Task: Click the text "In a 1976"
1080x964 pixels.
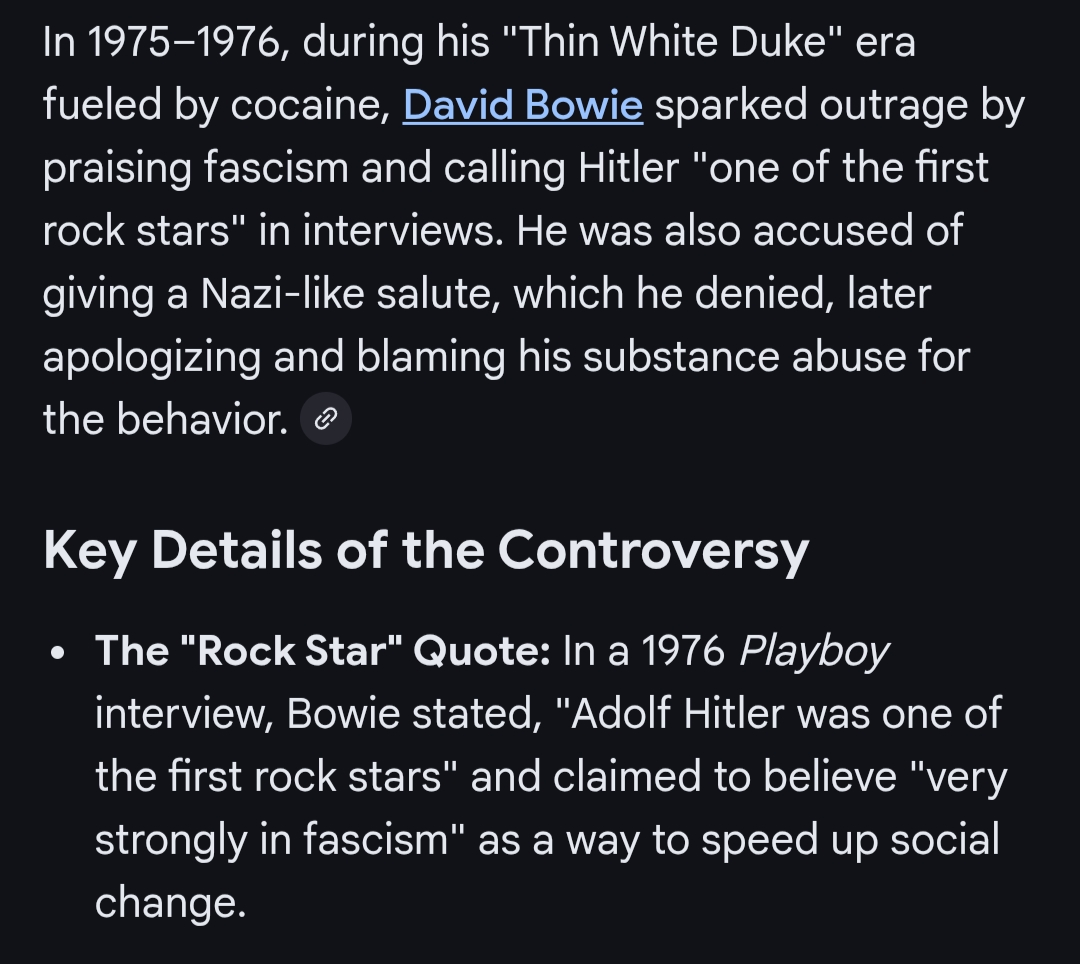Action: [645, 651]
